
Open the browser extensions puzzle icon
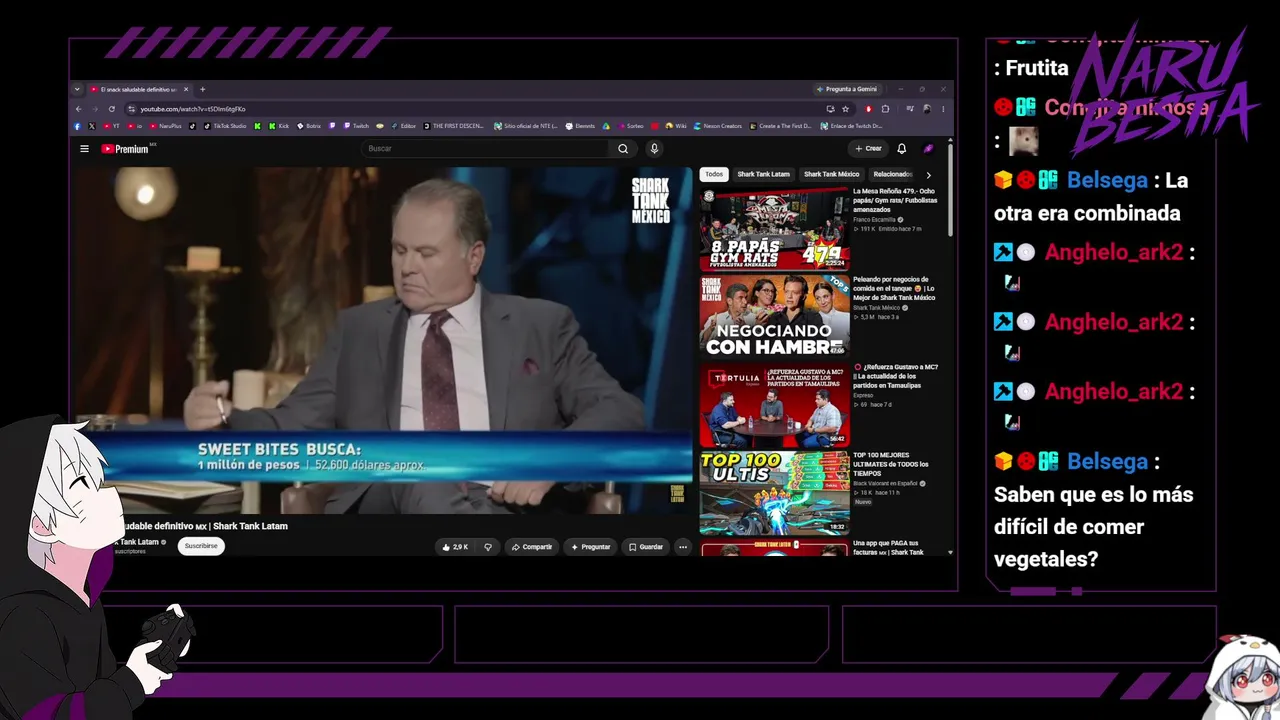click(x=885, y=109)
